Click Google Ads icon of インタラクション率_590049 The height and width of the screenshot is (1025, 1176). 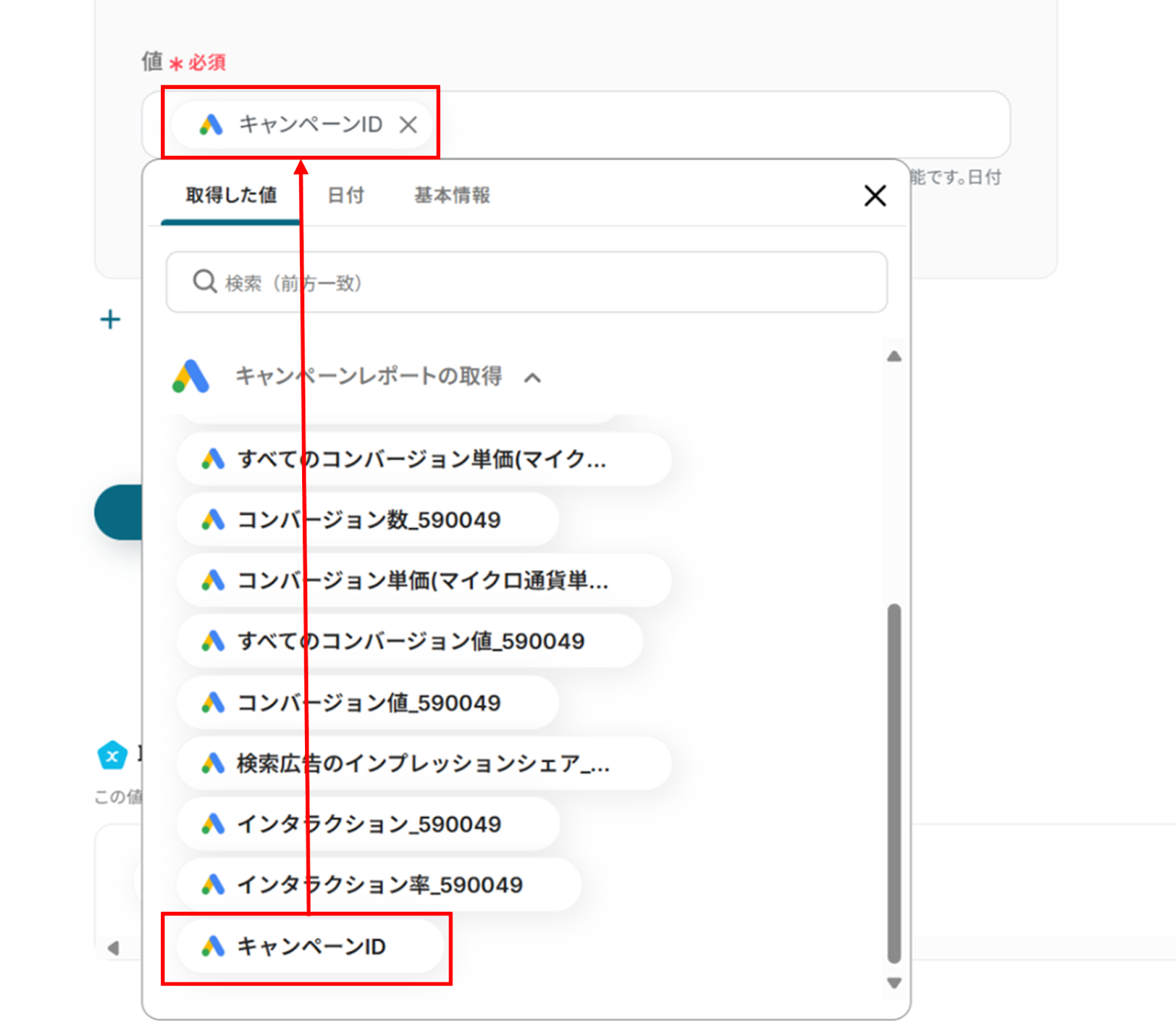[213, 885]
